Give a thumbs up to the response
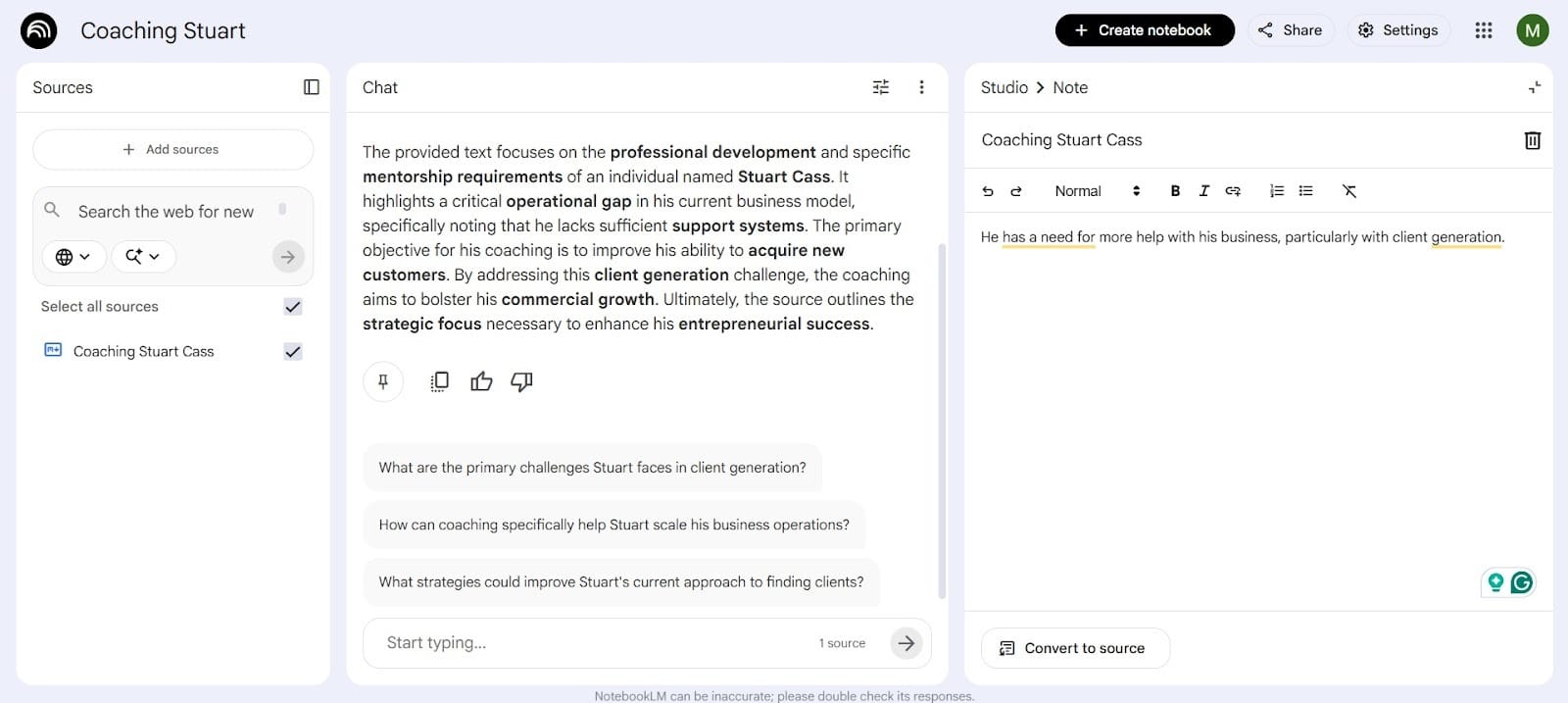 pyautogui.click(x=480, y=381)
